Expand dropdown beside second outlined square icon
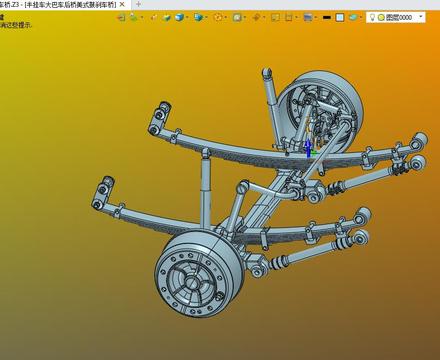This screenshot has height=360, width=440. pos(297,17)
